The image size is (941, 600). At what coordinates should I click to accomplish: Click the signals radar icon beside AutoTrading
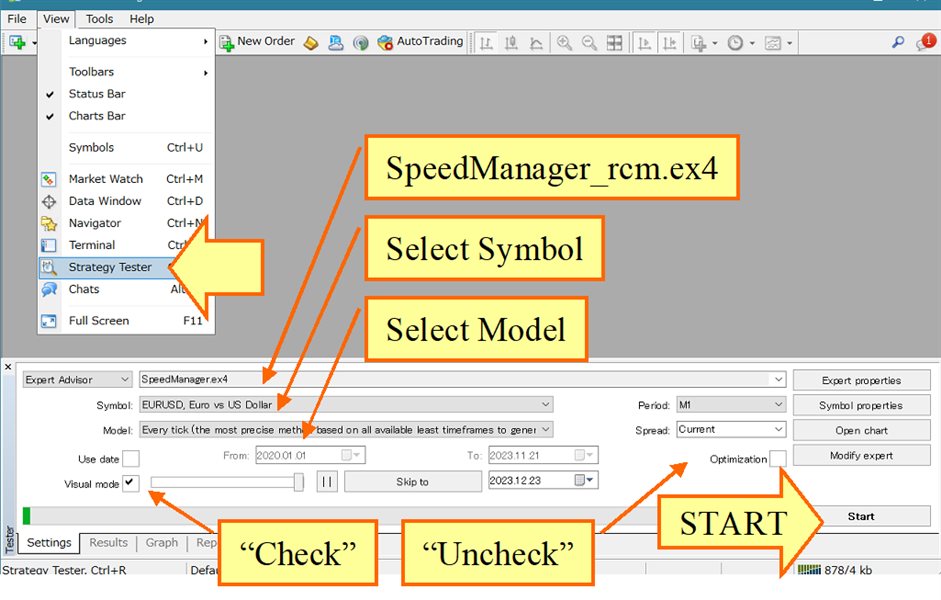pos(361,43)
